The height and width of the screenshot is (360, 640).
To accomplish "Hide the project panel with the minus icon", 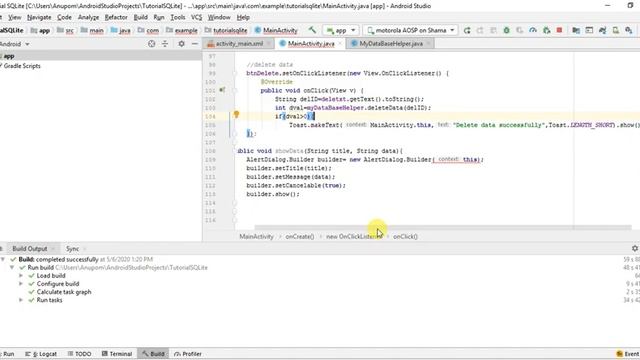I will [x=195, y=44].
